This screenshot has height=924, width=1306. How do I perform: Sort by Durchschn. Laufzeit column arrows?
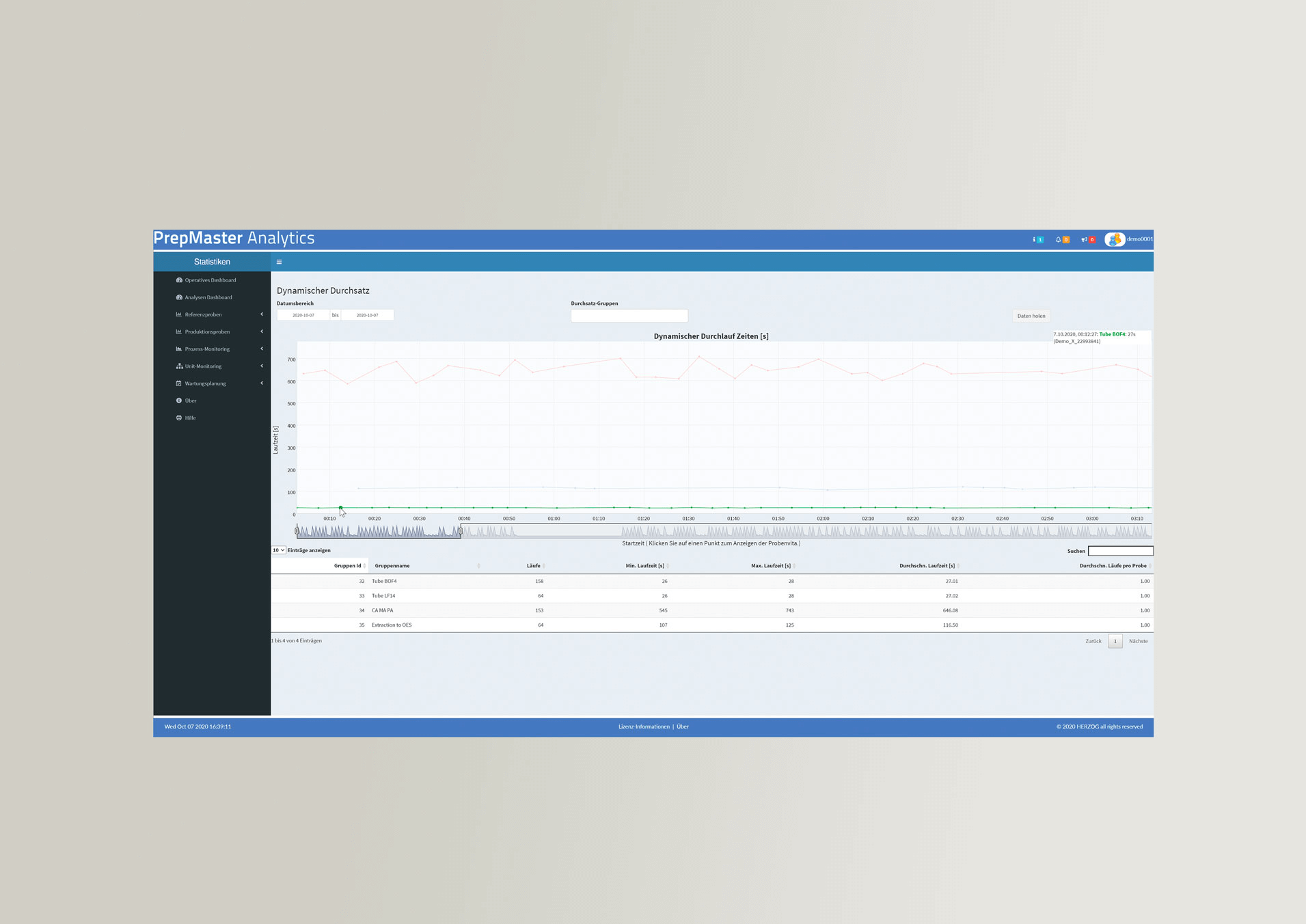click(x=958, y=566)
